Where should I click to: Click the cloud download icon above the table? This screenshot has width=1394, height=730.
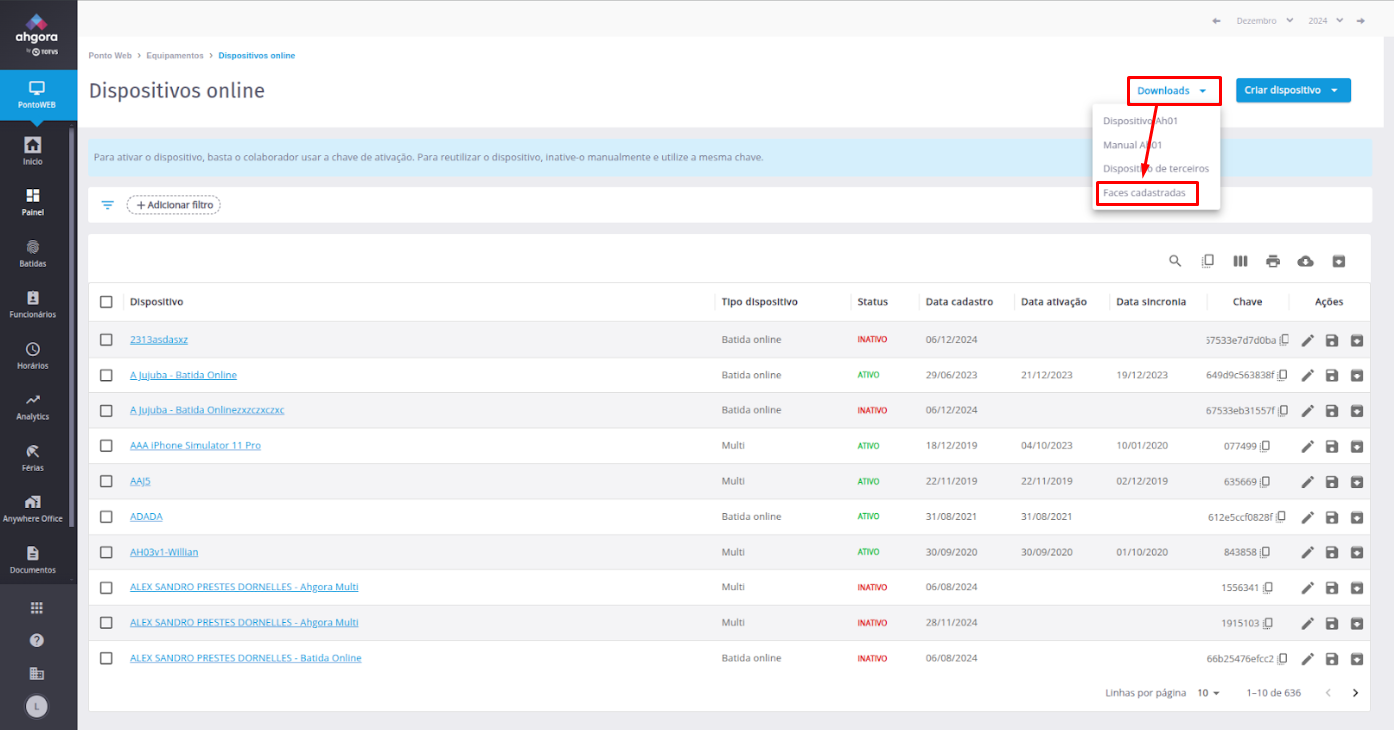coord(1305,261)
